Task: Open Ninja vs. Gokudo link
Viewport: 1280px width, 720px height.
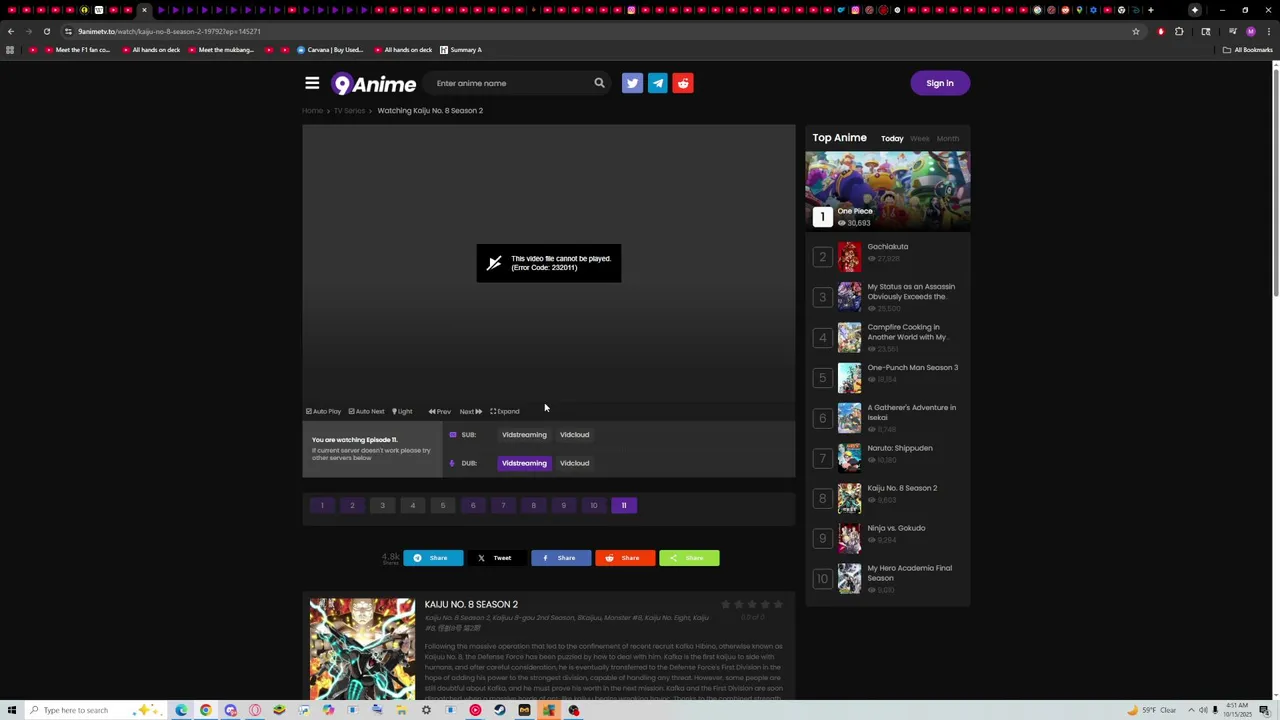Action: pos(896,528)
